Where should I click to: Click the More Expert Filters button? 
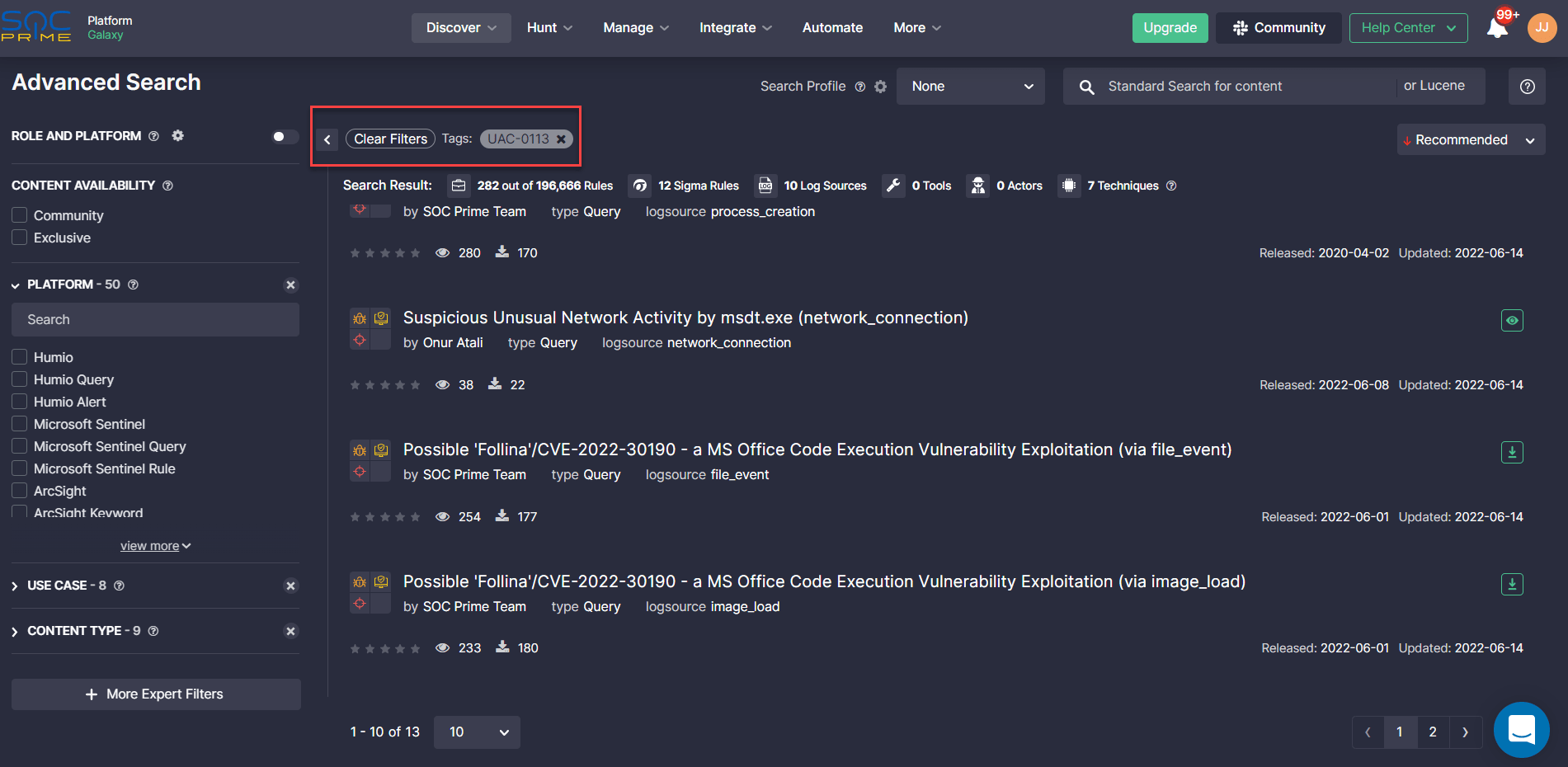coord(156,694)
